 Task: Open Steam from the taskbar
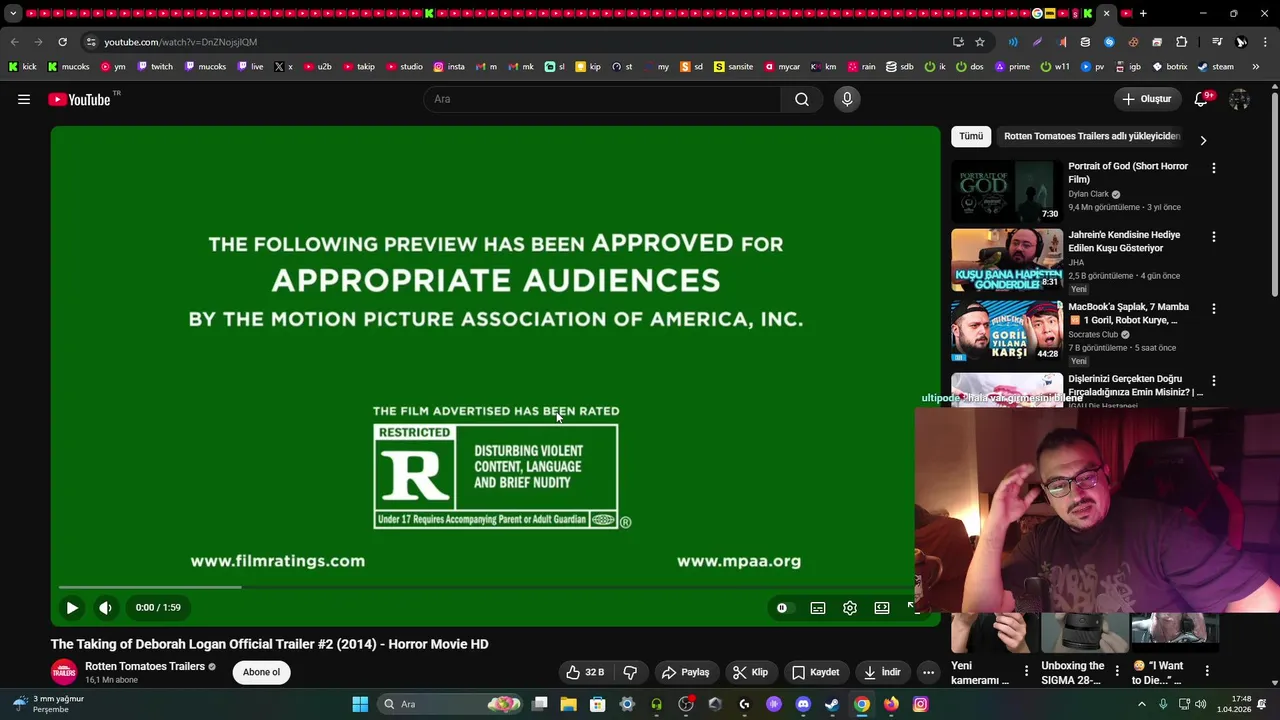832,704
